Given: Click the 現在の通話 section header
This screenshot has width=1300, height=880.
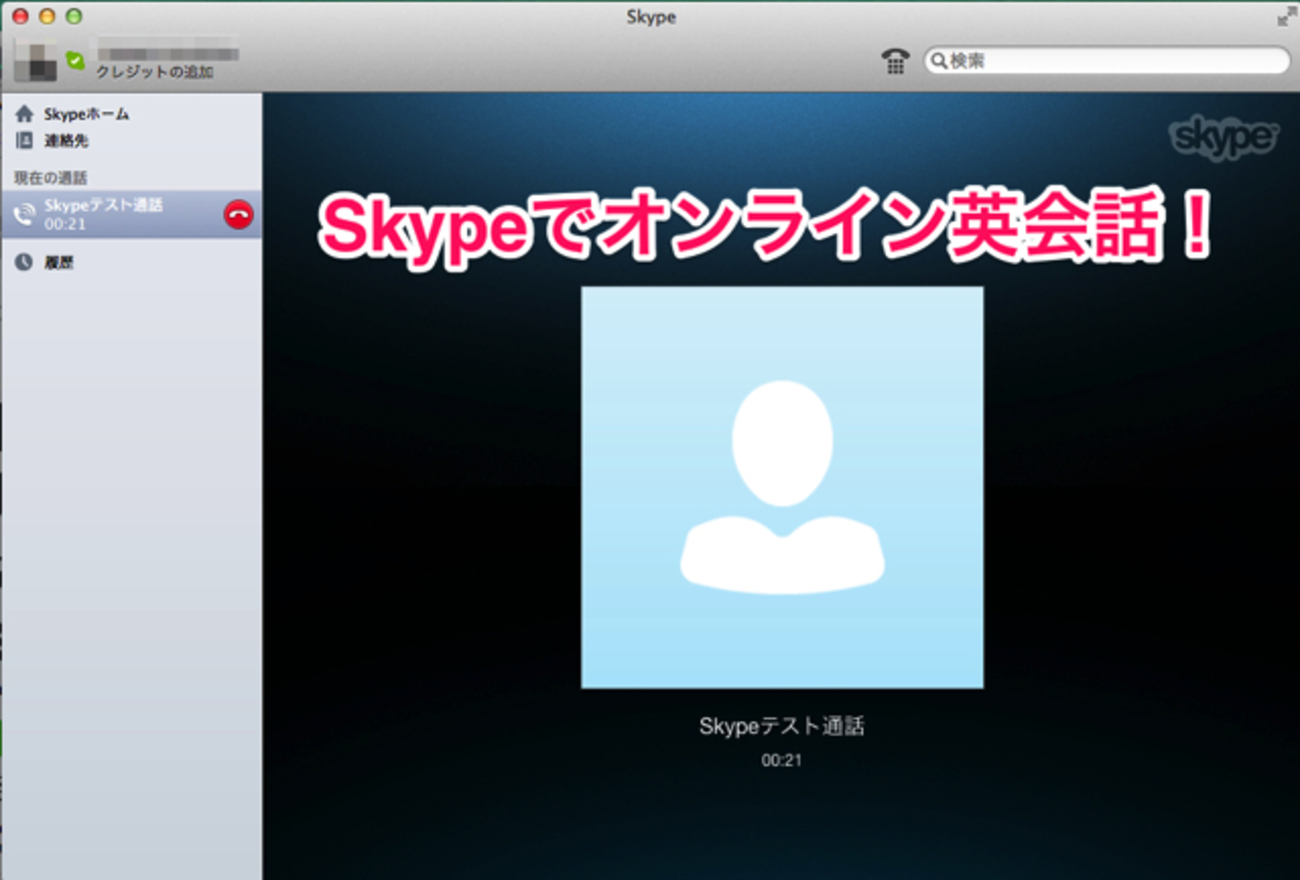Looking at the screenshot, I should 51,178.
